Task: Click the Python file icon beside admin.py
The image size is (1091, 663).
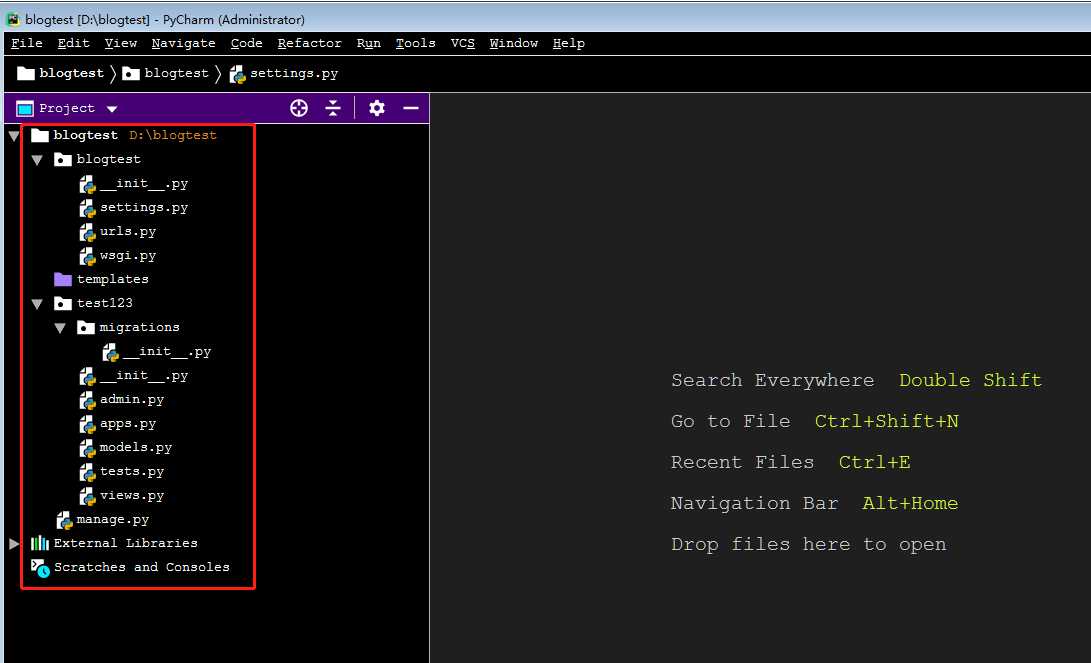Action: point(87,400)
